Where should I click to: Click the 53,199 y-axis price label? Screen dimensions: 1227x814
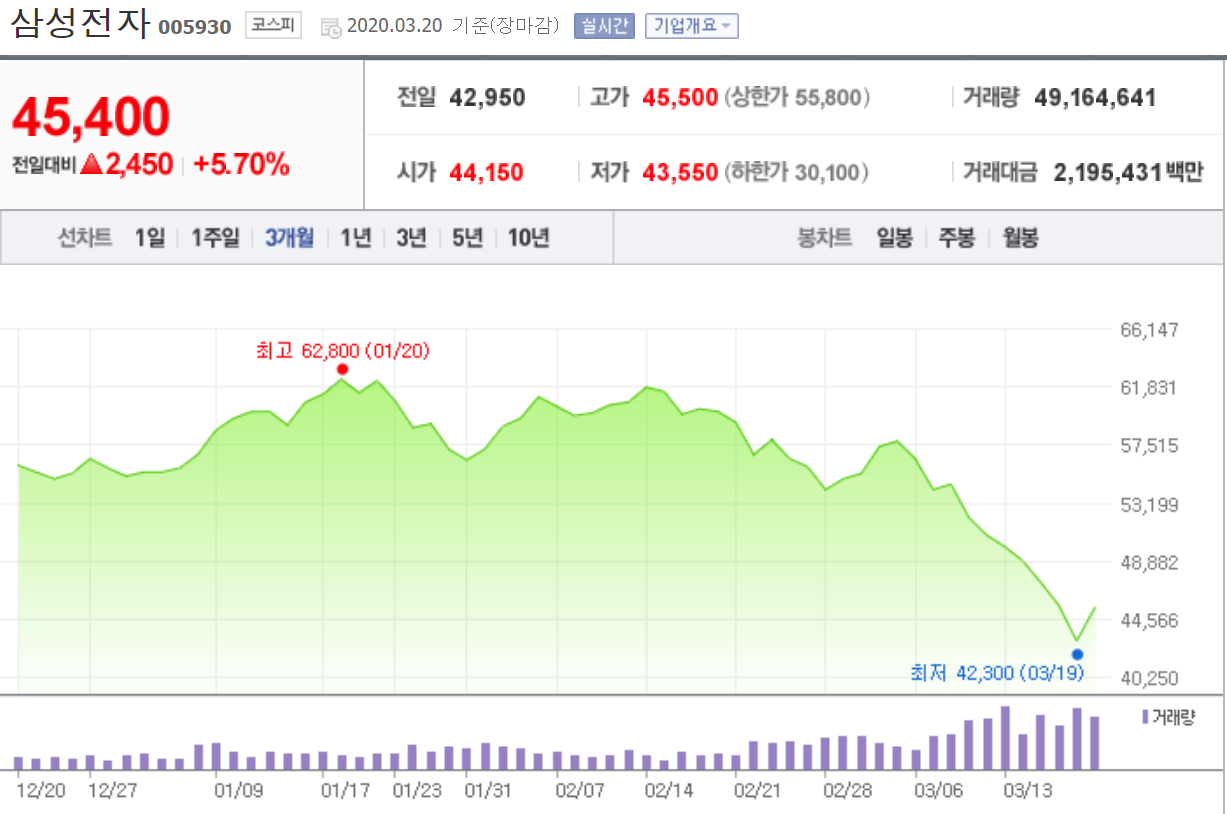tap(1149, 504)
